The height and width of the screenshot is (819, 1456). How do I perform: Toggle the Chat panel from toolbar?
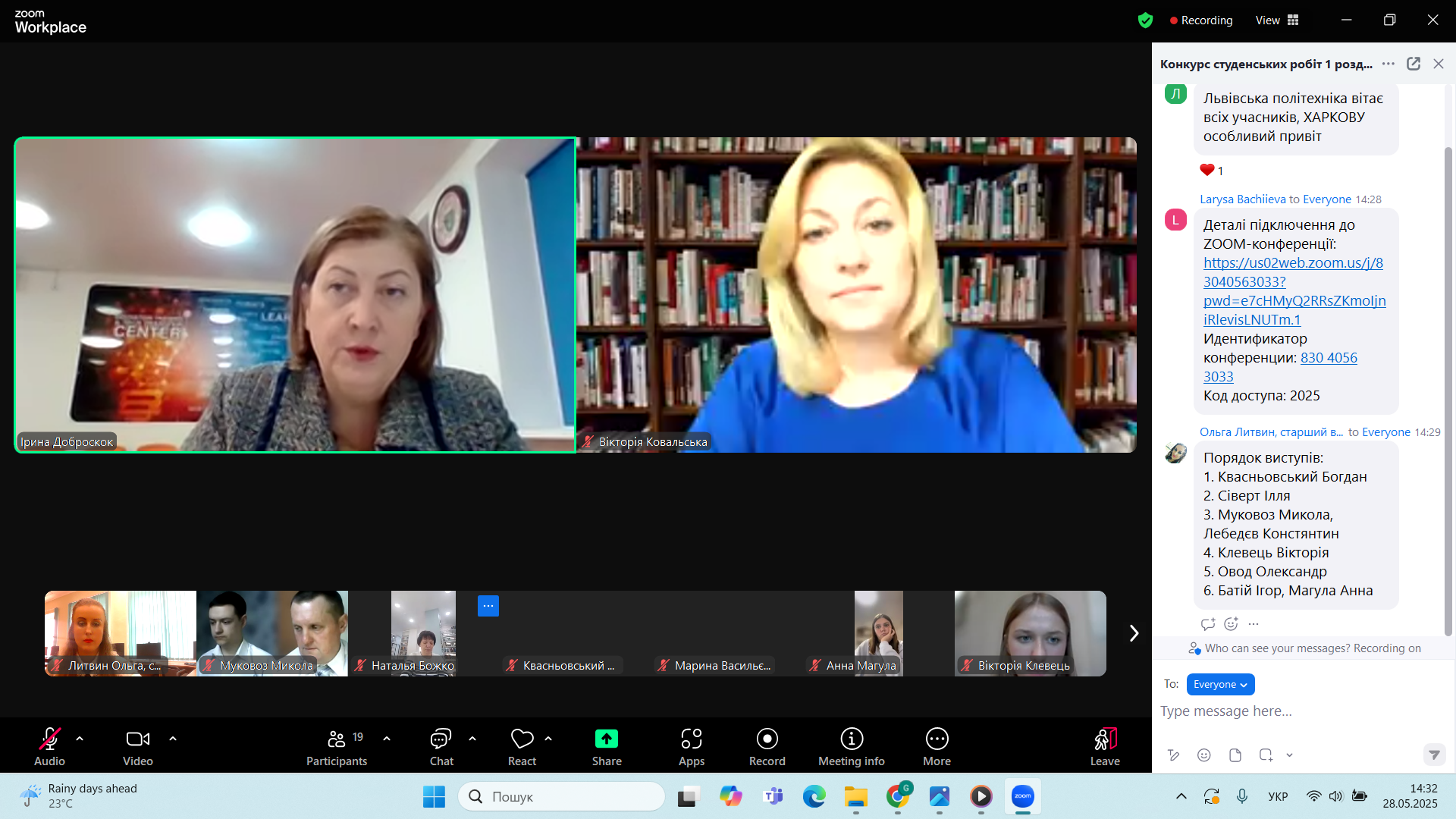[441, 747]
